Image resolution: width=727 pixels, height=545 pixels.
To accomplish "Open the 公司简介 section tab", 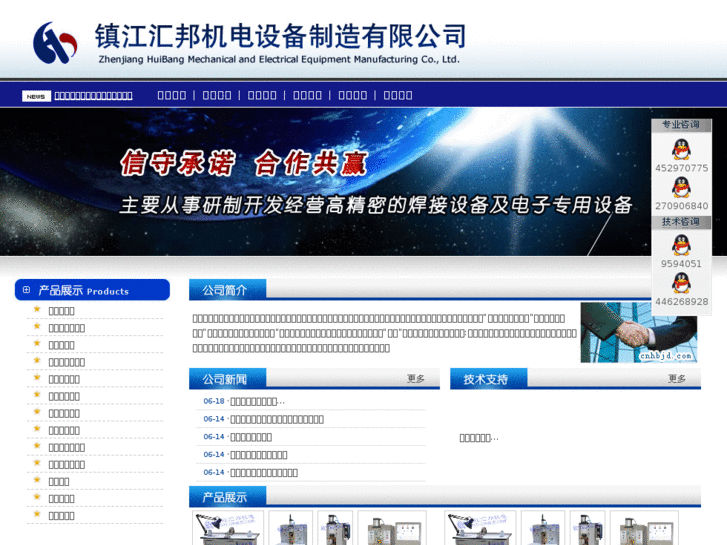I will pyautogui.click(x=227, y=290).
